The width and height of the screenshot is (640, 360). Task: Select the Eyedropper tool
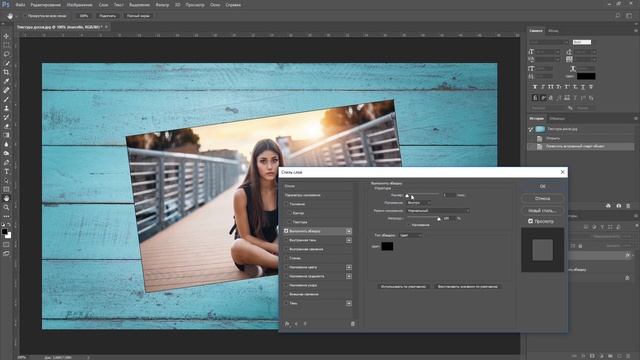coord(6,81)
